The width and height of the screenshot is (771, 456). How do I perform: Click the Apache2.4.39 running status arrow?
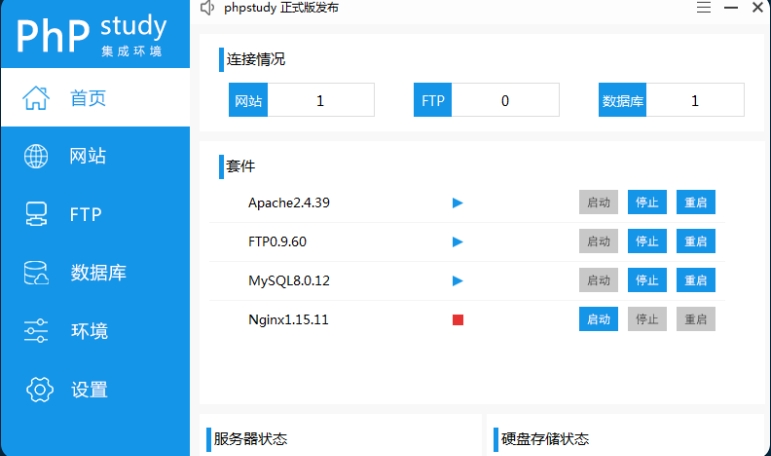pos(458,203)
